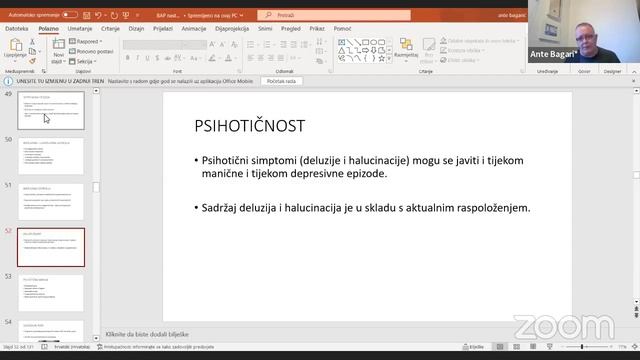Image resolution: width=640 pixels, height=360 pixels.
Task: Select Justify text alignment
Action: pyautogui.click(x=281, y=58)
